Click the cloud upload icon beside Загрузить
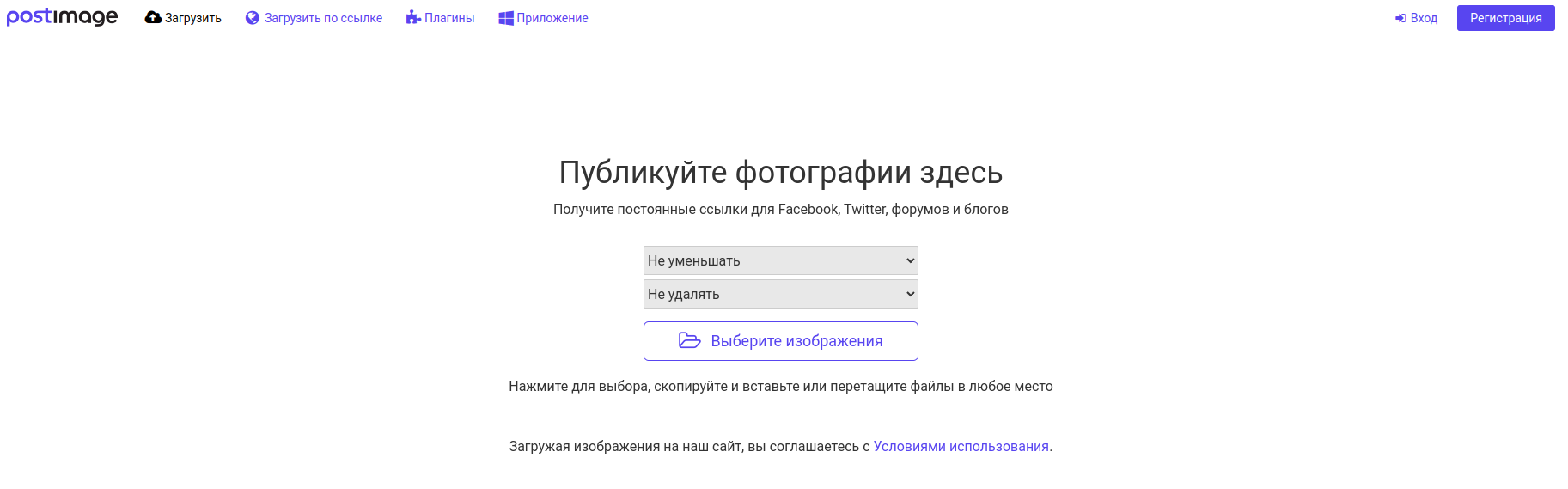 coord(153,18)
